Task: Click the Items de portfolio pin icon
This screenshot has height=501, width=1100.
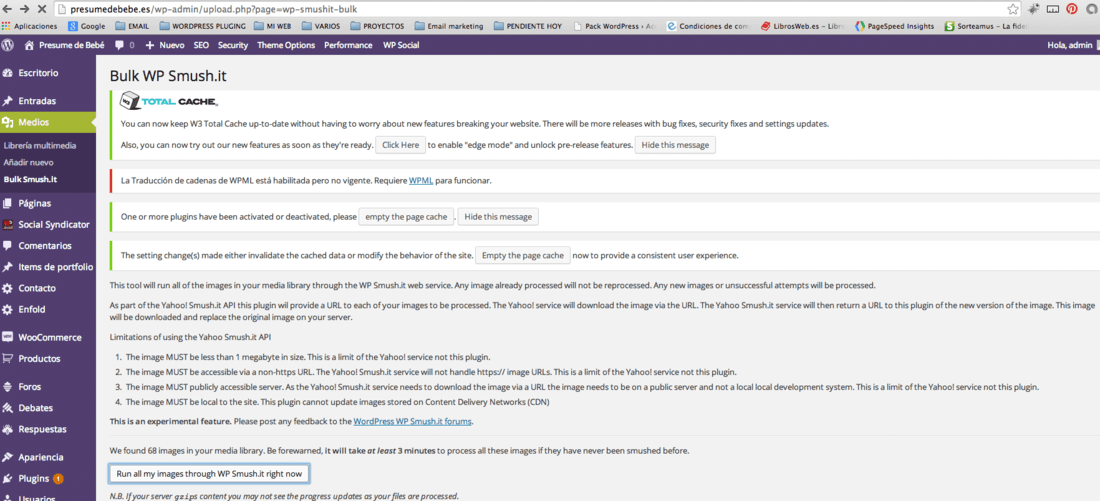Action: click(x=8, y=267)
